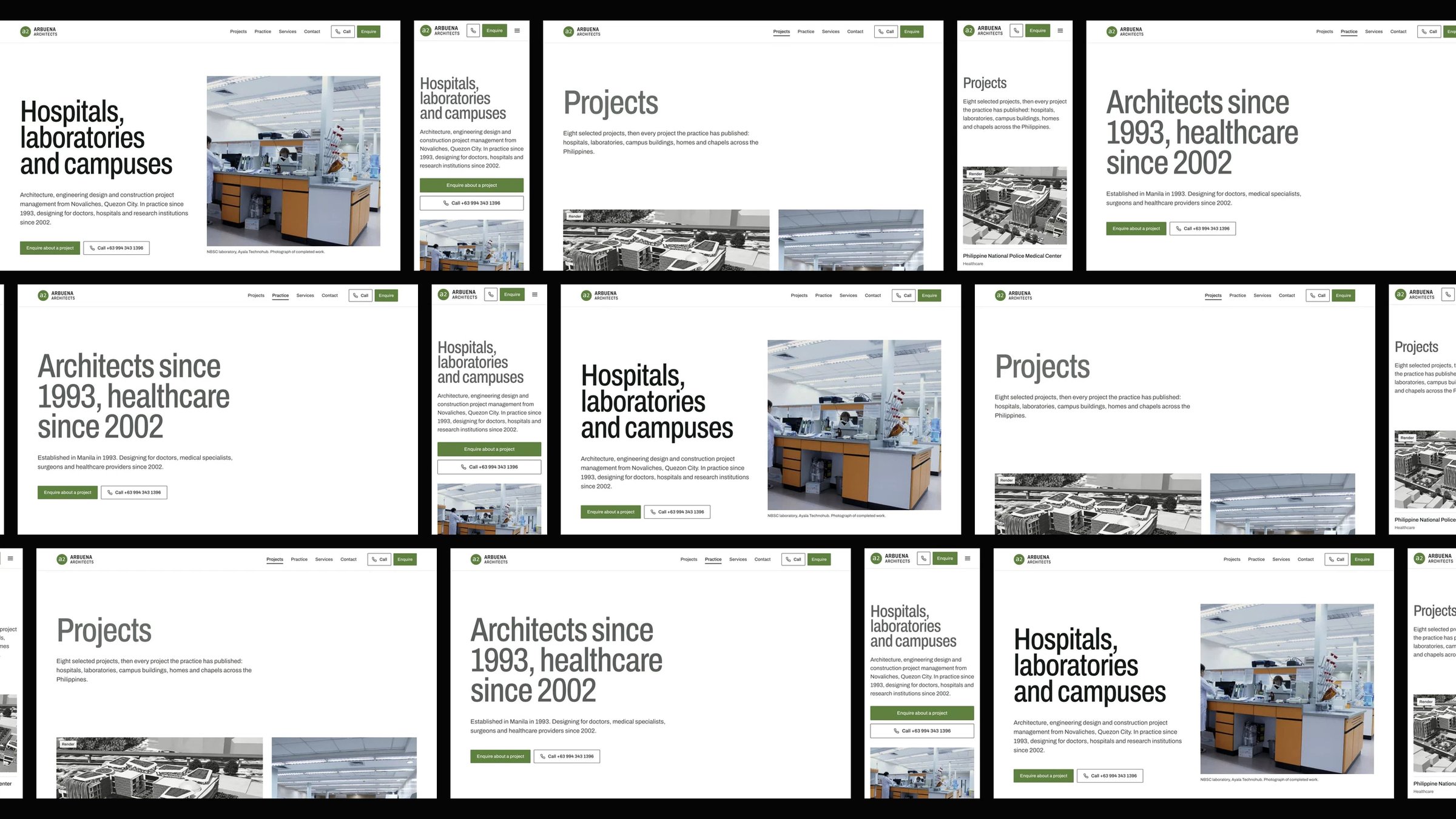
Task: Click Arbuena logo in top-row Practice desktop mockup
Action: (x=1124, y=32)
